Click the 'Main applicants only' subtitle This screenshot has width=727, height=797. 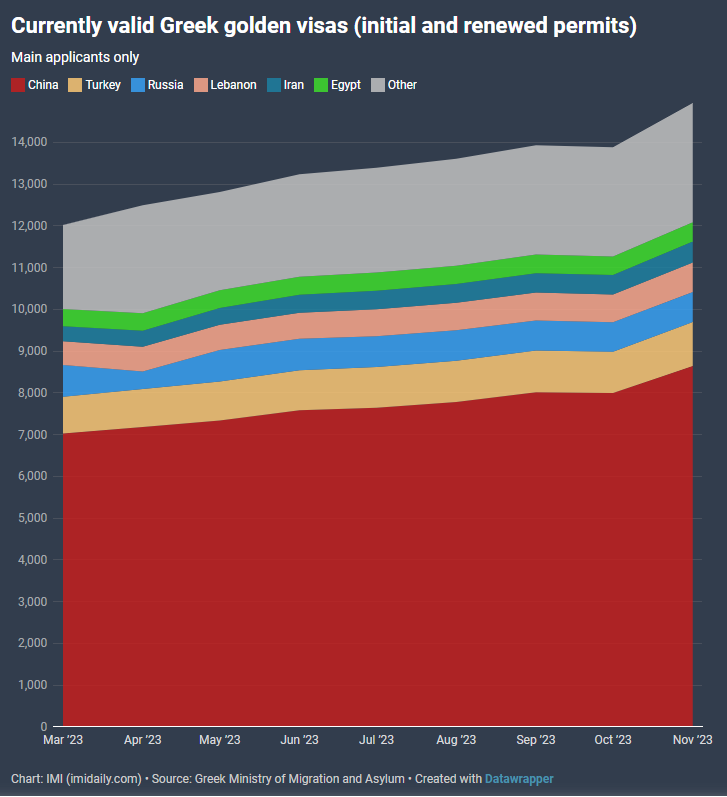click(75, 57)
